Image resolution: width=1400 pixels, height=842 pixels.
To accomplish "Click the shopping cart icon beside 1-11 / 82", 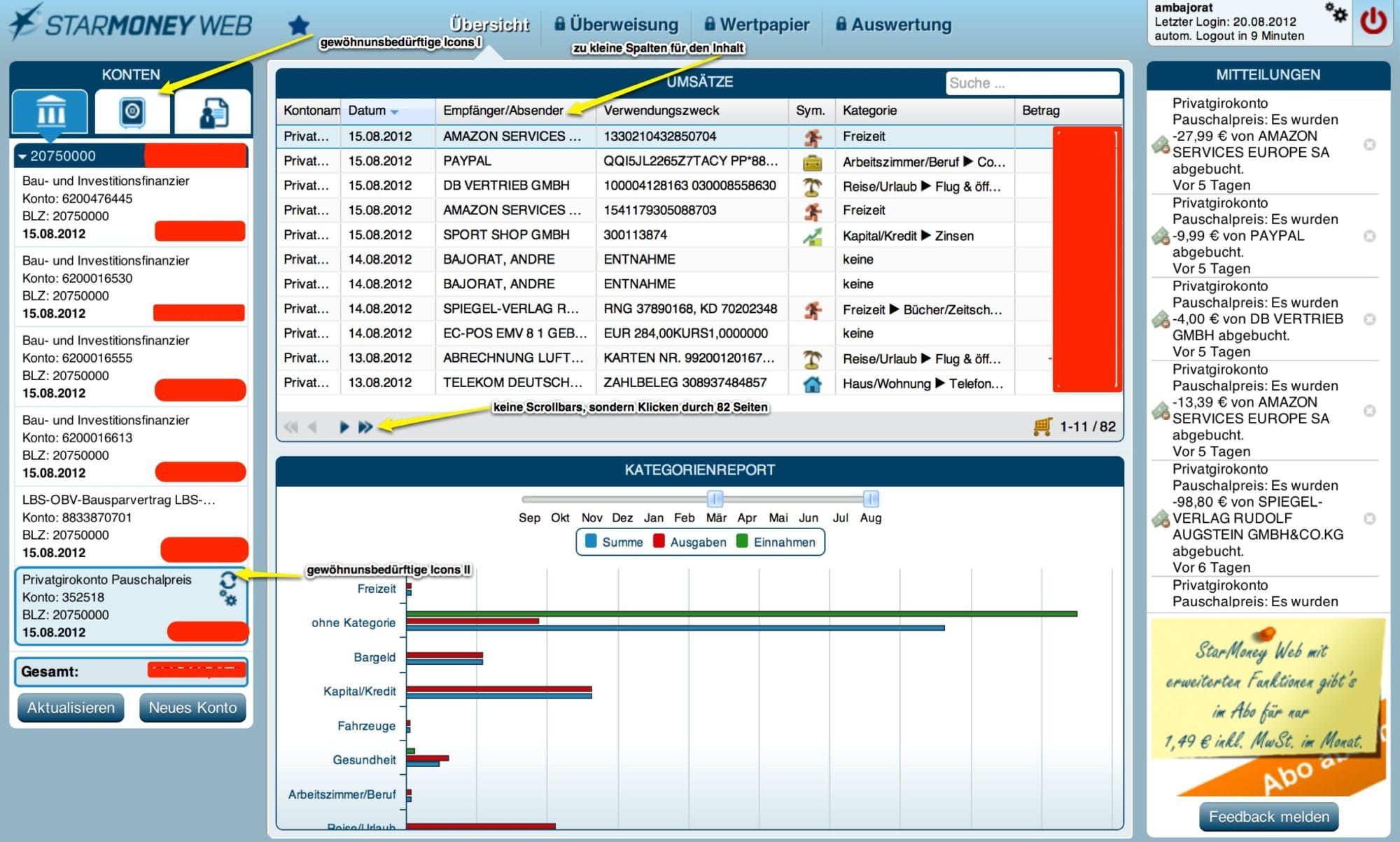I will pyautogui.click(x=1042, y=426).
